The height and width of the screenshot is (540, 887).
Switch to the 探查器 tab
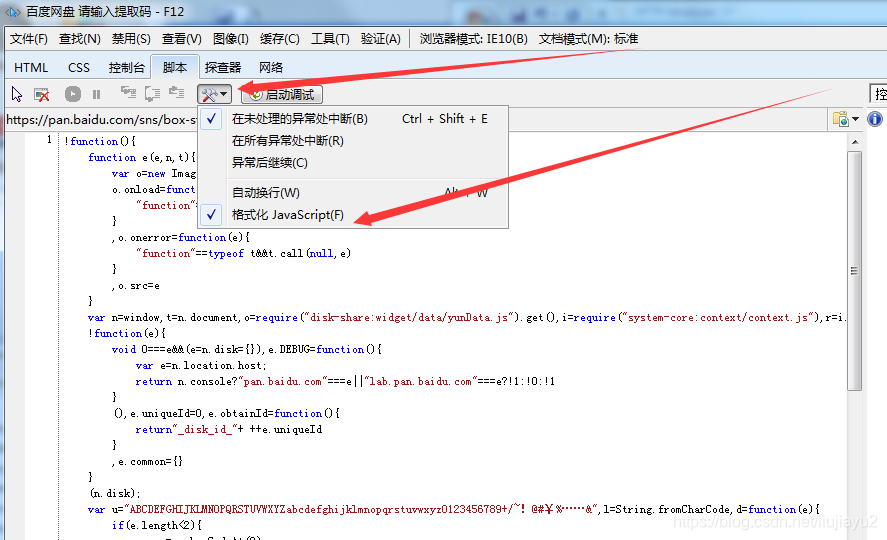223,68
